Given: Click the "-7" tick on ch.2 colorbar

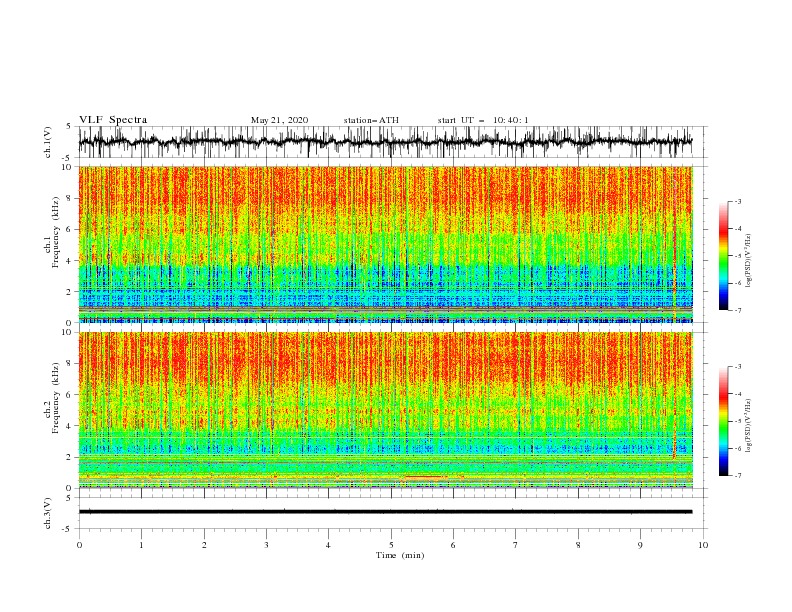Looking at the screenshot, I should click(x=738, y=475).
